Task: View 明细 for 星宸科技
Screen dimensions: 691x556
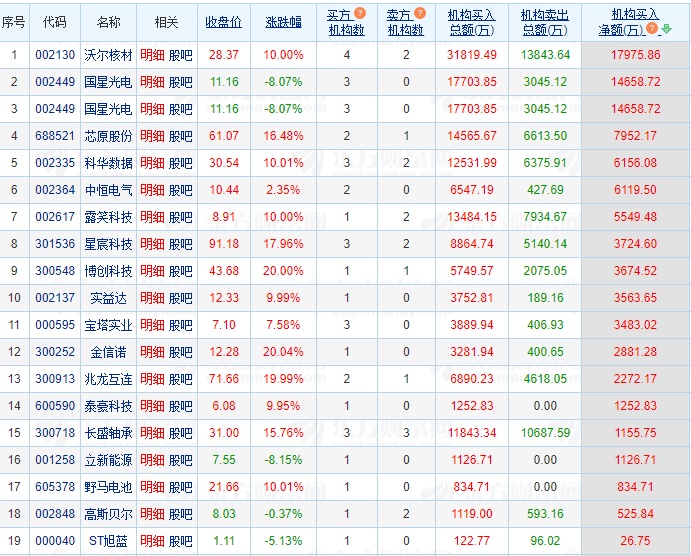Action: [152, 244]
